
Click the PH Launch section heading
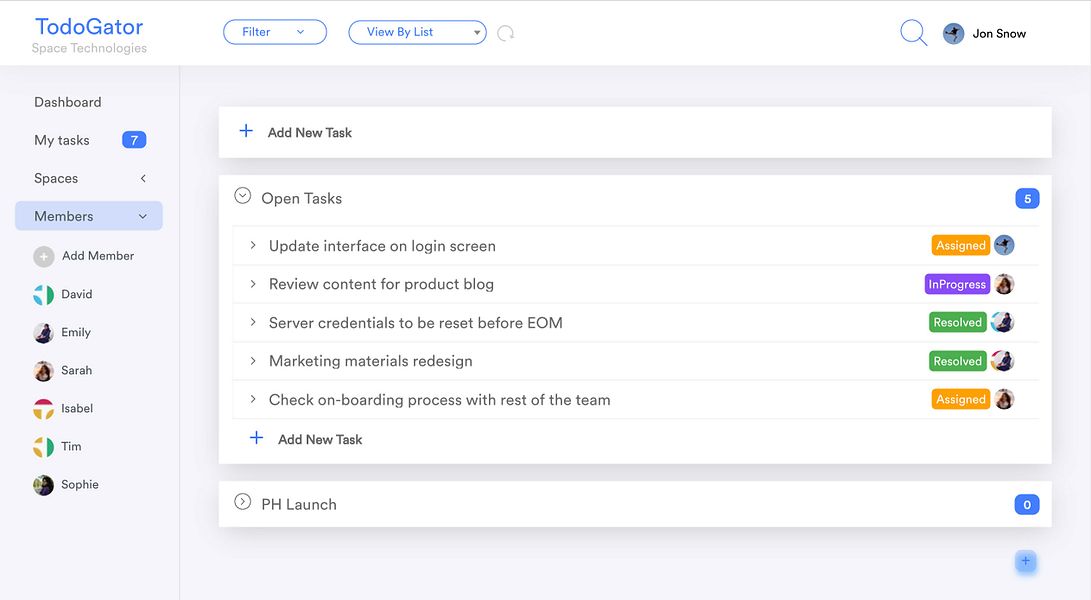tap(298, 505)
